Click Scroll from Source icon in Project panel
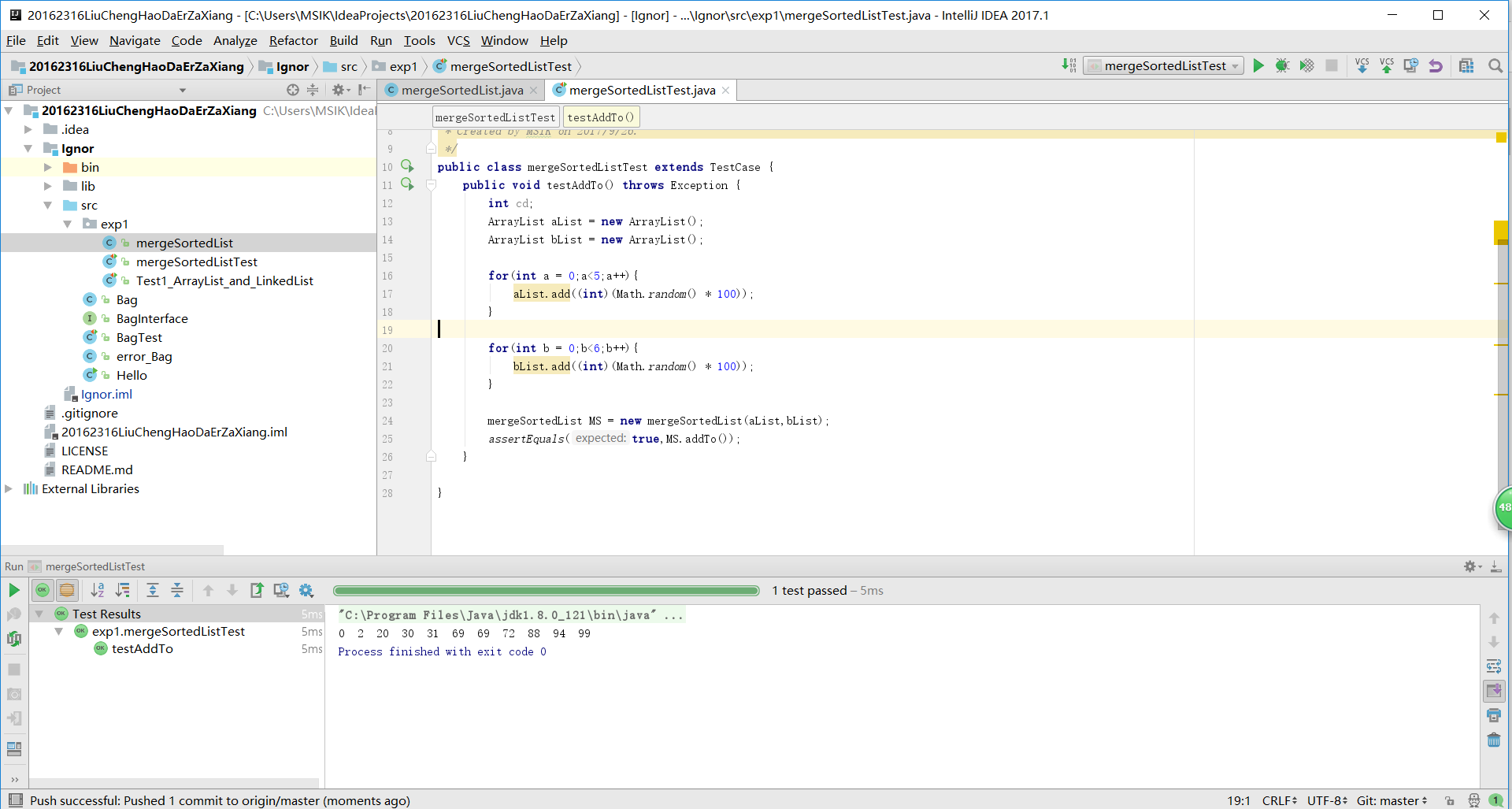This screenshot has height=809, width=1512. (293, 90)
